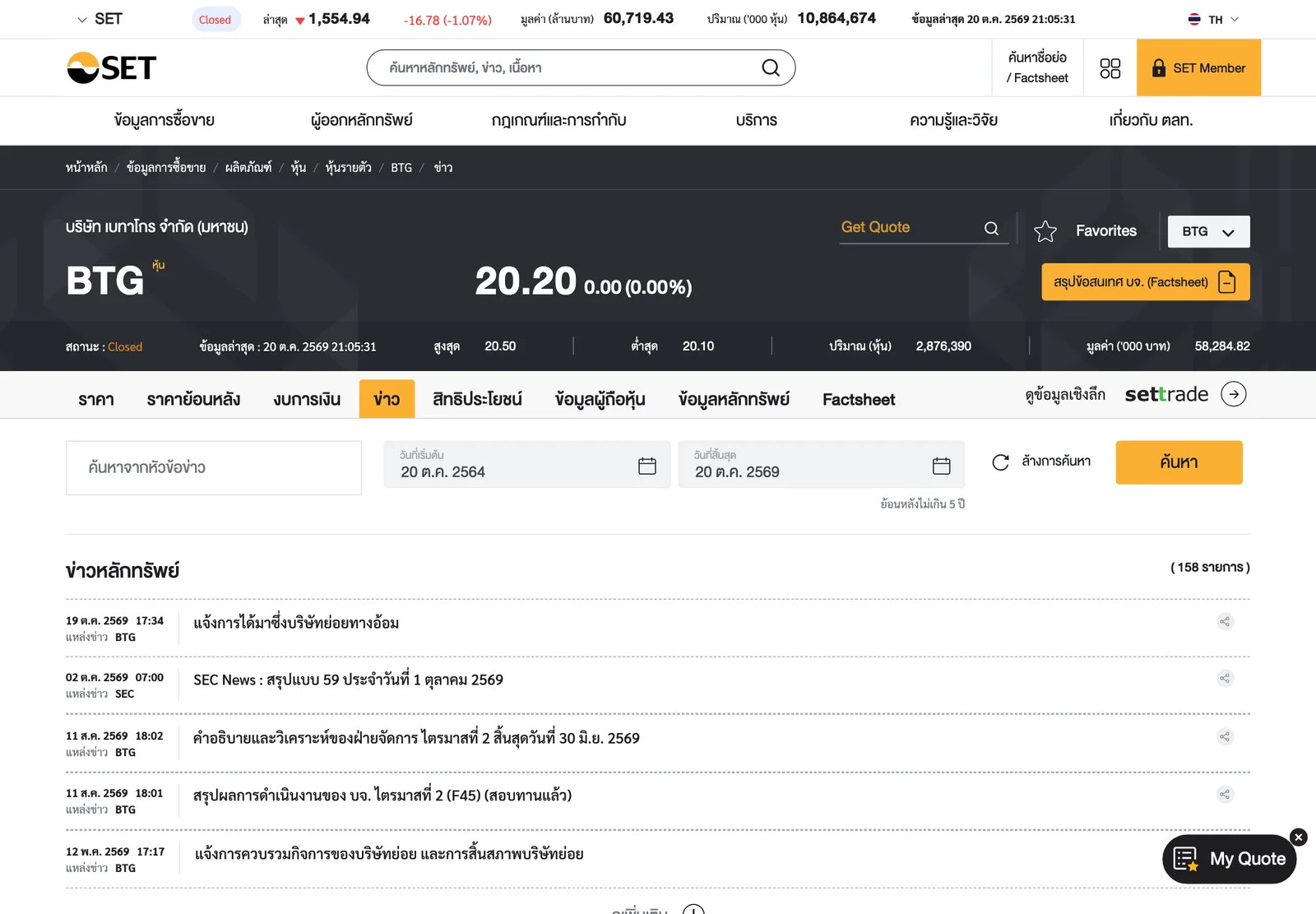The image size is (1316, 914).
Task: Focus the news headline search field
Action: (214, 468)
